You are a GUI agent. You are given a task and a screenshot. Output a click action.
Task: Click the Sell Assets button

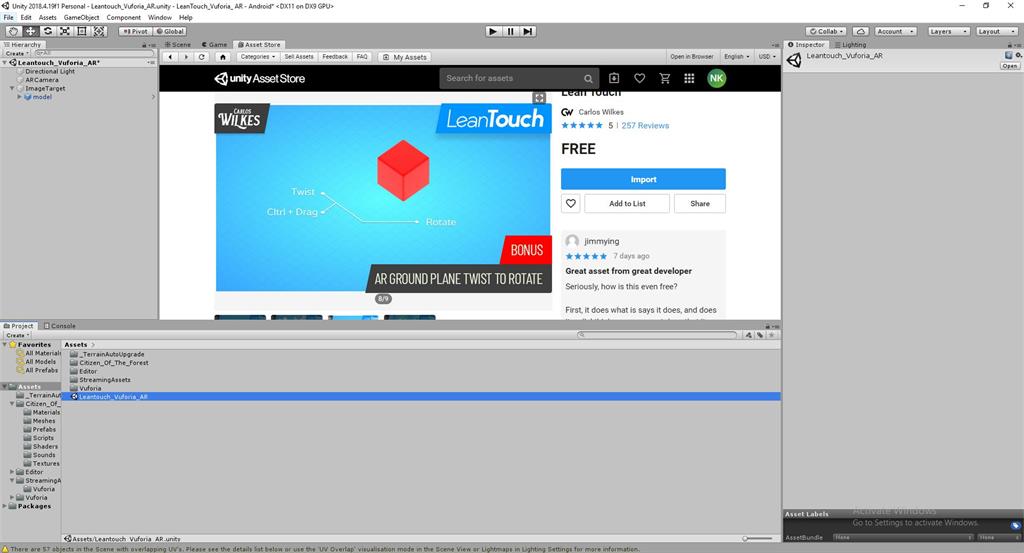click(299, 57)
